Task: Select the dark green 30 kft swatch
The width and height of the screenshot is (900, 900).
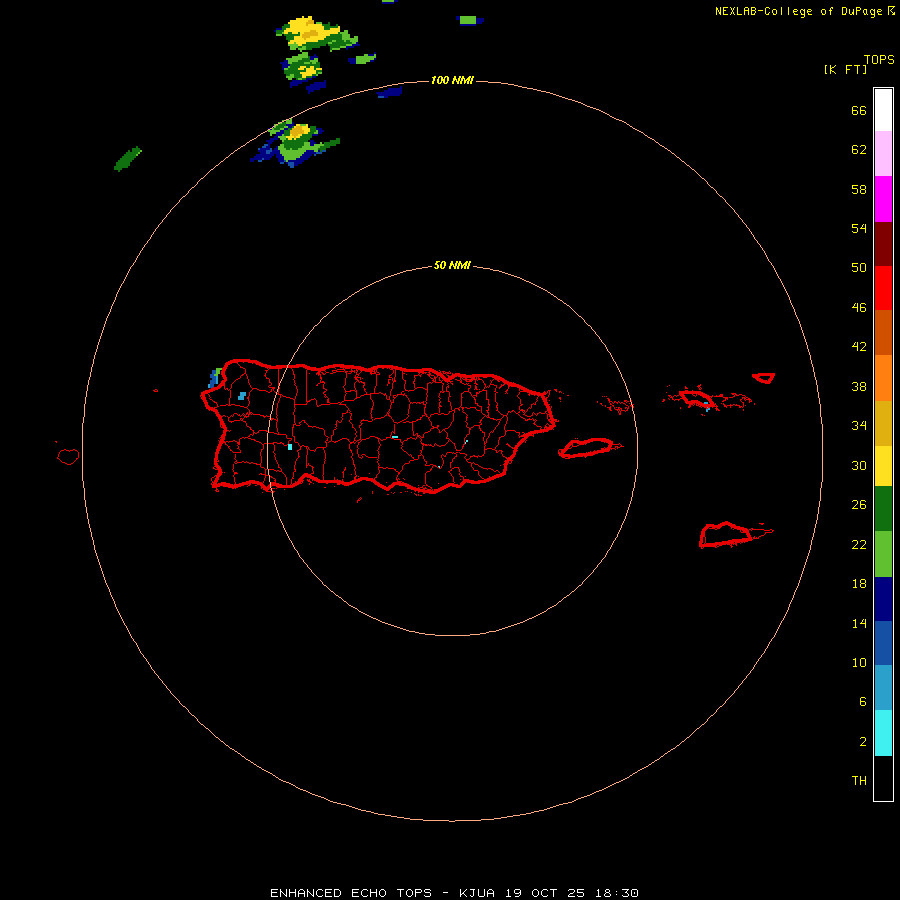Action: pyautogui.click(x=883, y=509)
